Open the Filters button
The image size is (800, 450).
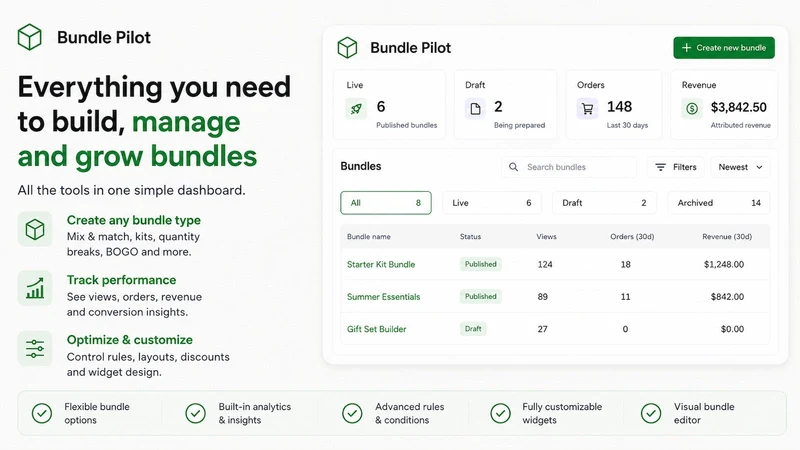click(676, 167)
